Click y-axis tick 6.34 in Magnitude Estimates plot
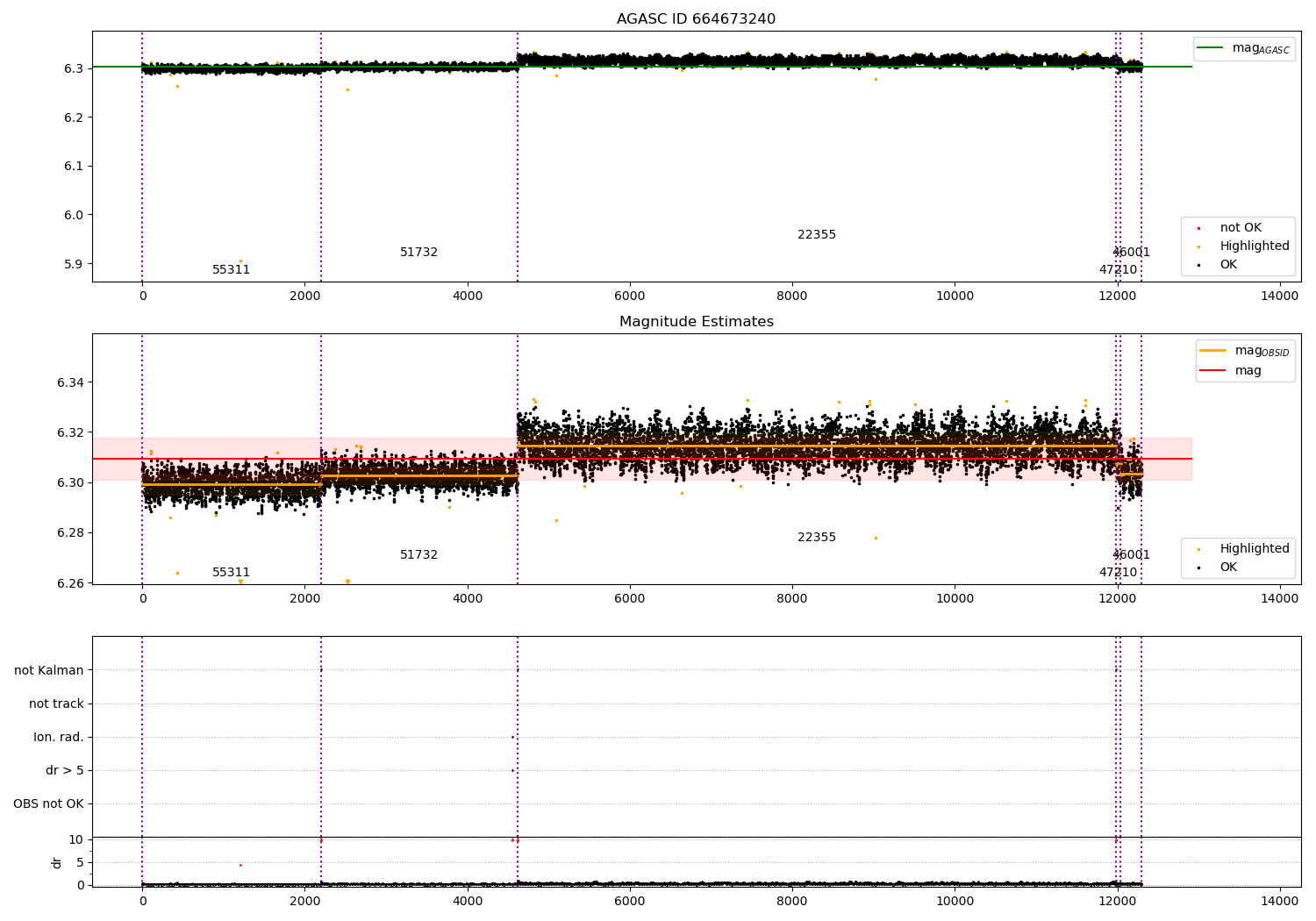 point(70,383)
